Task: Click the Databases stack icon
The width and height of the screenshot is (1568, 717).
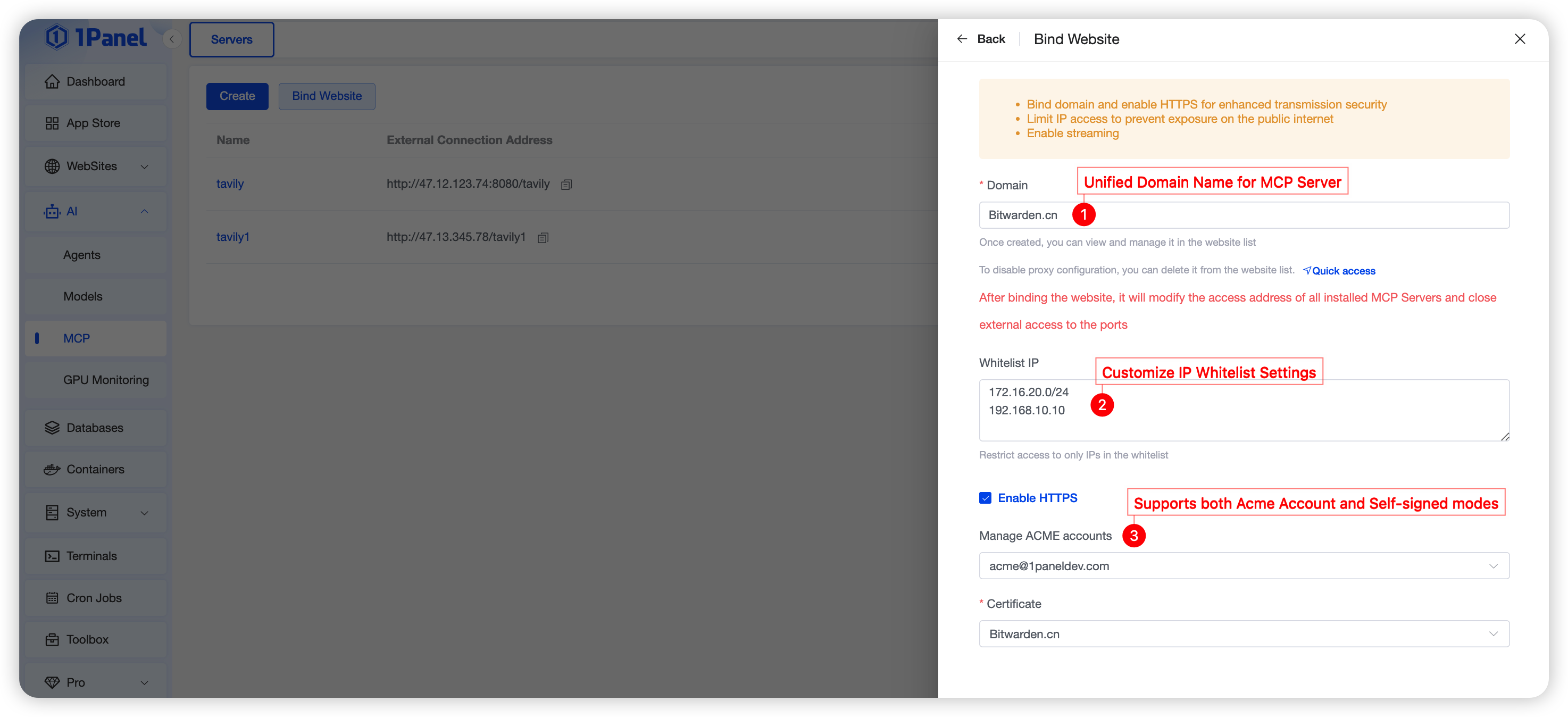Action: pos(52,428)
